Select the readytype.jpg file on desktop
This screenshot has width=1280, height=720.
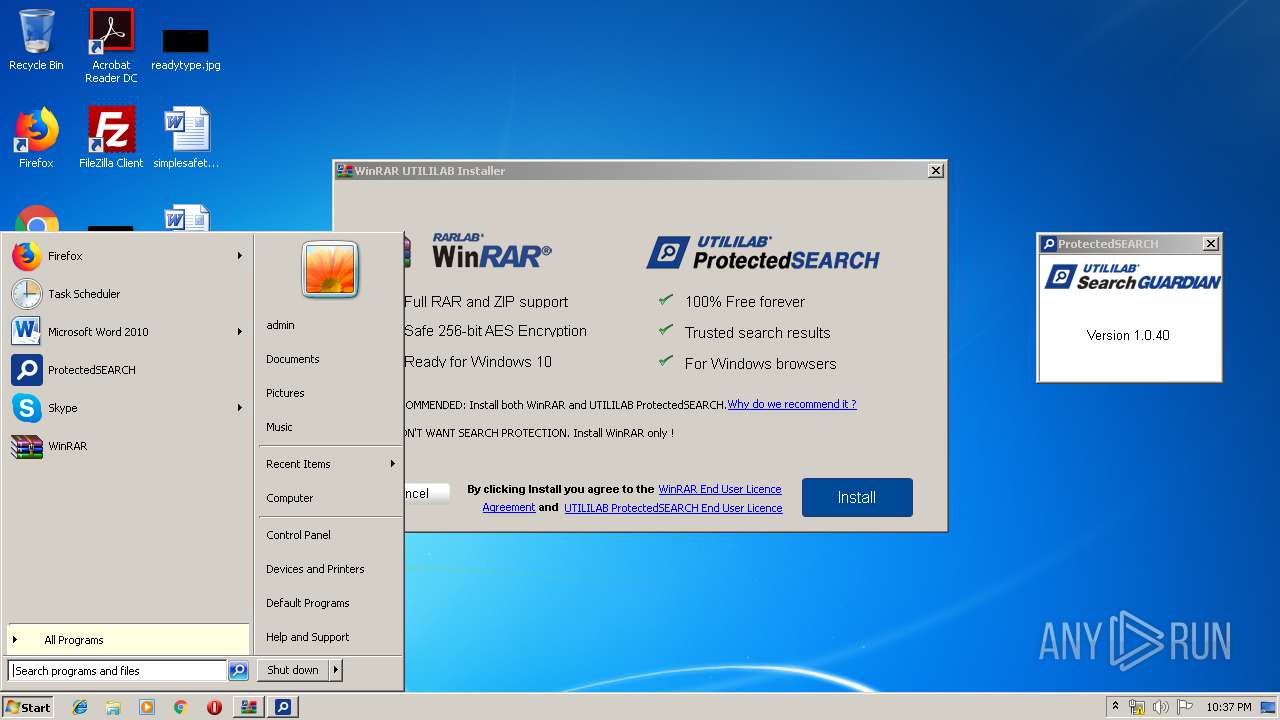[x=186, y=49]
